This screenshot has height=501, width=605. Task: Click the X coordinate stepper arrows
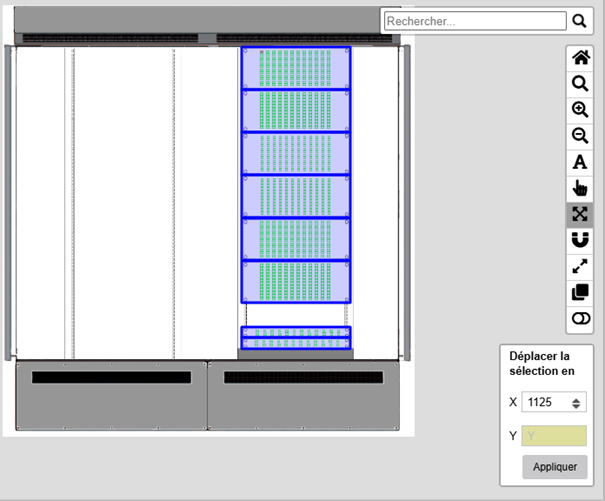[x=576, y=403]
